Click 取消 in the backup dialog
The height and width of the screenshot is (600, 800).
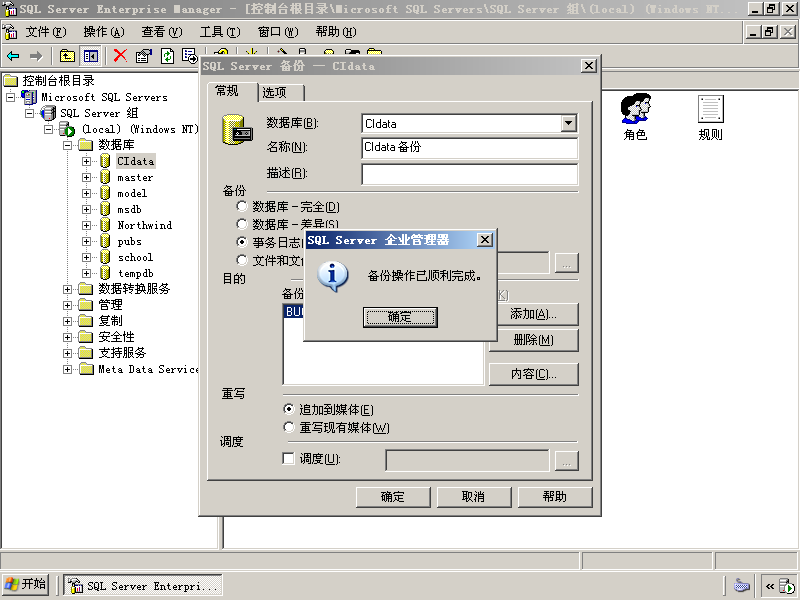(x=474, y=496)
